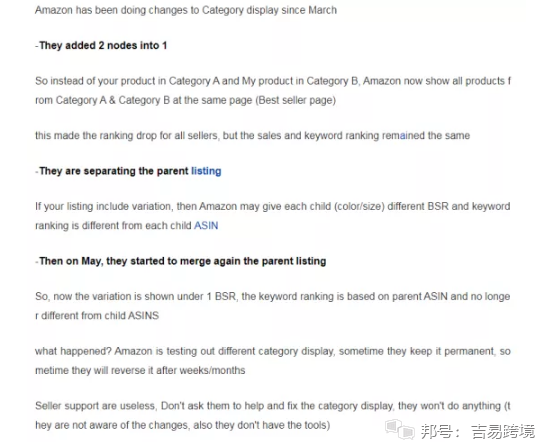The height and width of the screenshot is (442, 537).
Task: Click the "Seller support are useless" paragraph
Action: point(273,416)
